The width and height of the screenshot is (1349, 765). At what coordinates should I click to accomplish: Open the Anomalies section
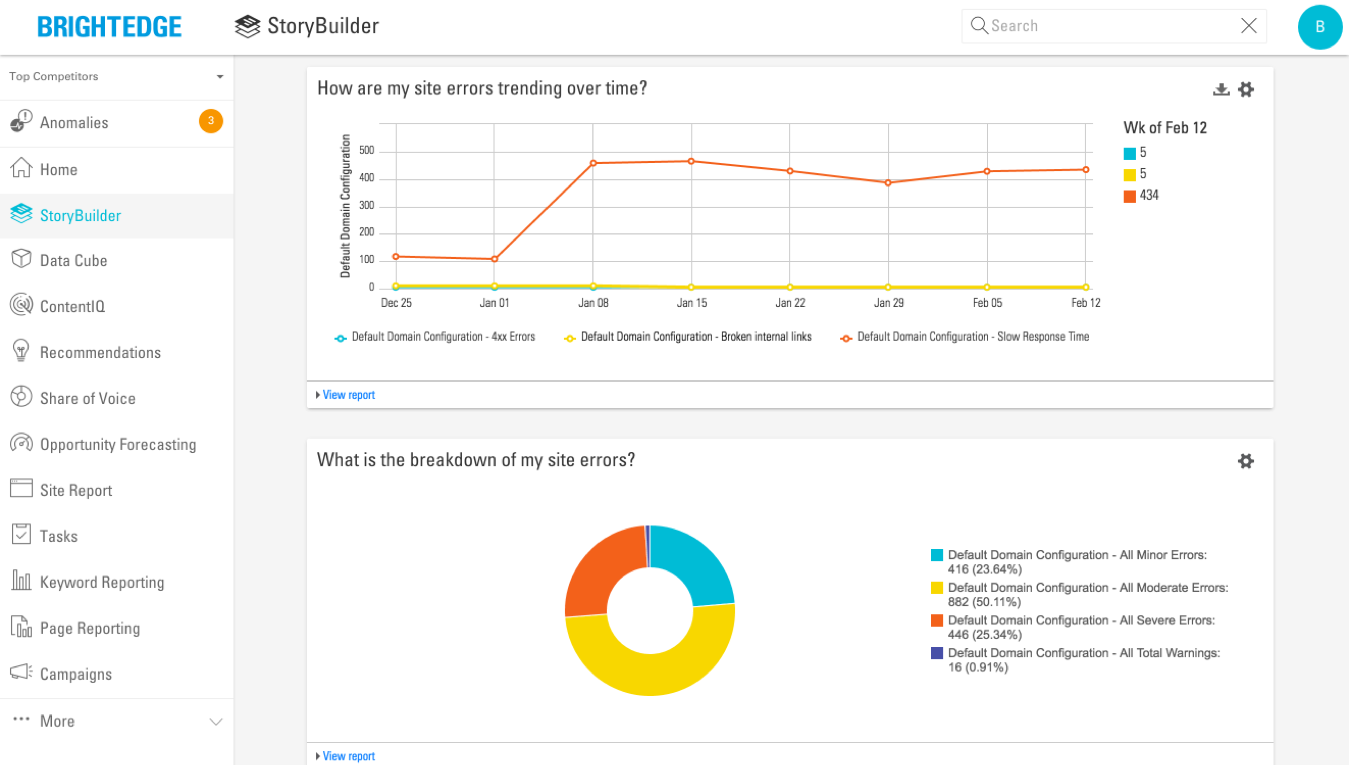pyautogui.click(x=74, y=123)
